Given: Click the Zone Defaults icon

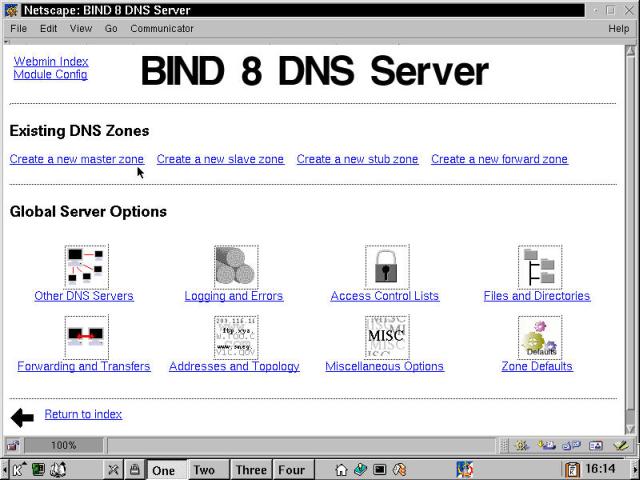Looking at the screenshot, I should [539, 337].
